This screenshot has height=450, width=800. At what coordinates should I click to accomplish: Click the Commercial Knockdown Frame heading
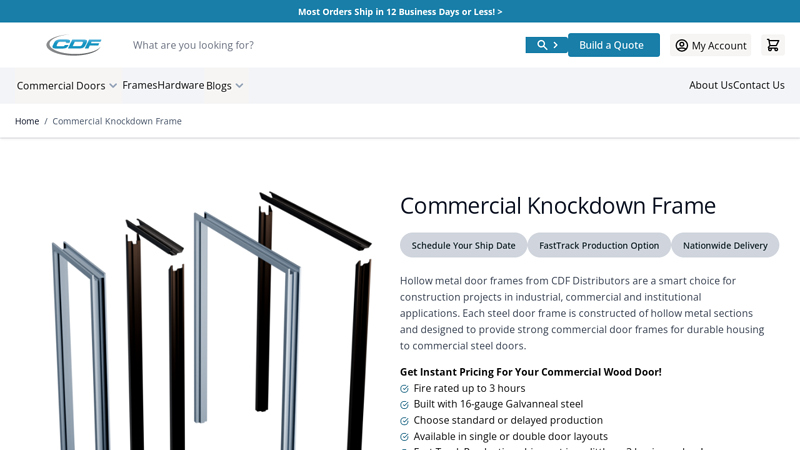coord(558,206)
